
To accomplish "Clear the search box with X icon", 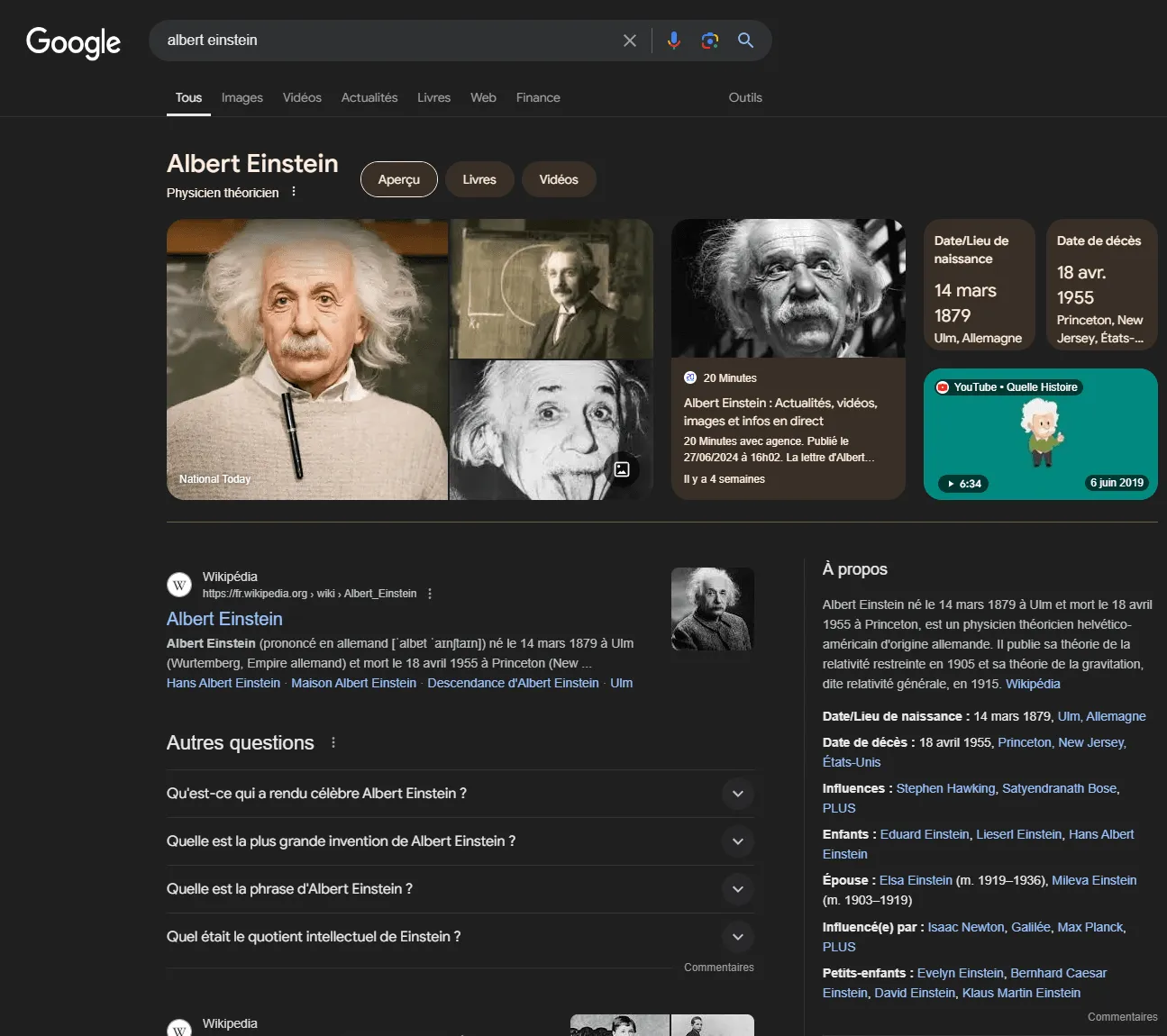I will point(630,41).
